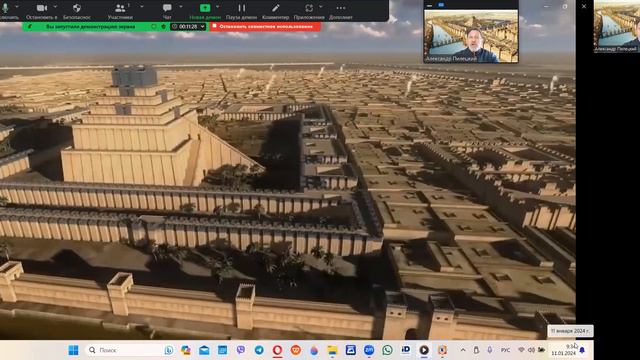Open Opera browser from the taskbar
This screenshot has height=360, width=640.
[278, 350]
